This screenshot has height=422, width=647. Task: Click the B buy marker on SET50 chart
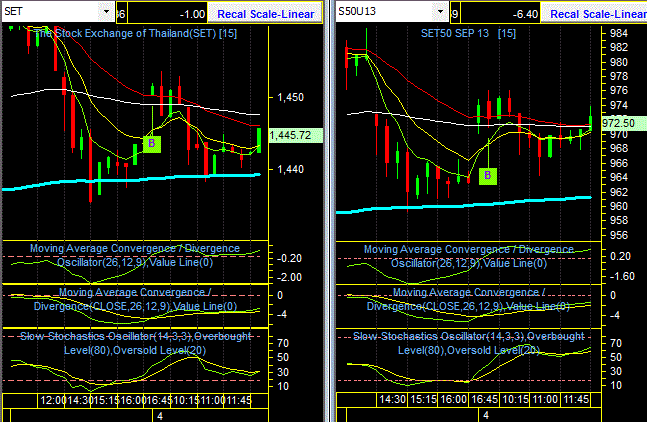click(488, 175)
